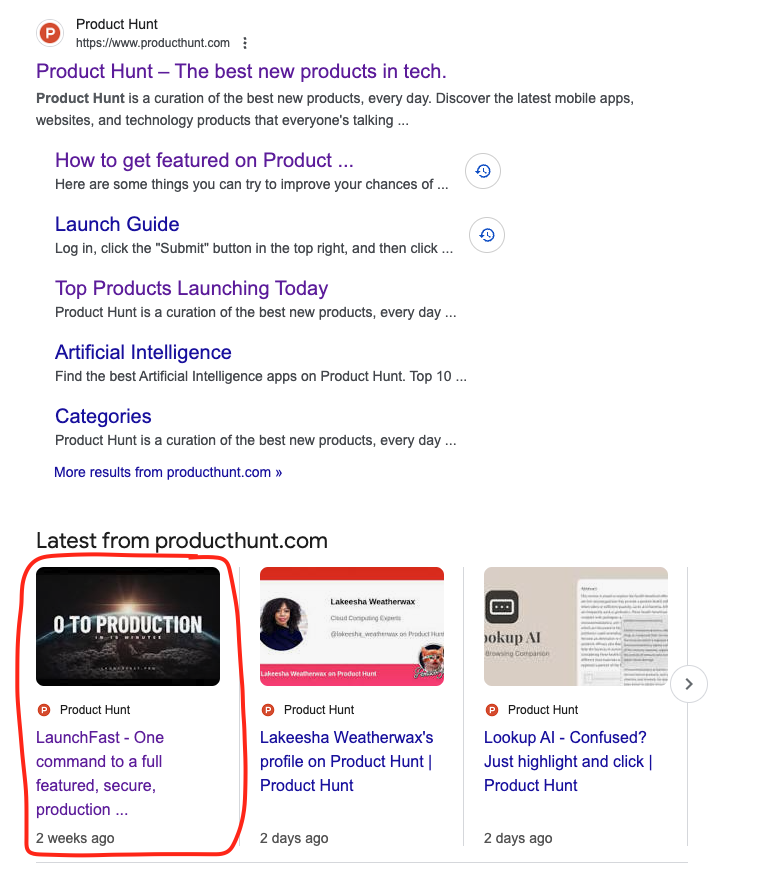Open Lakeesha Weatherwax's profile link
760x882 pixels.
pyautogui.click(x=347, y=762)
